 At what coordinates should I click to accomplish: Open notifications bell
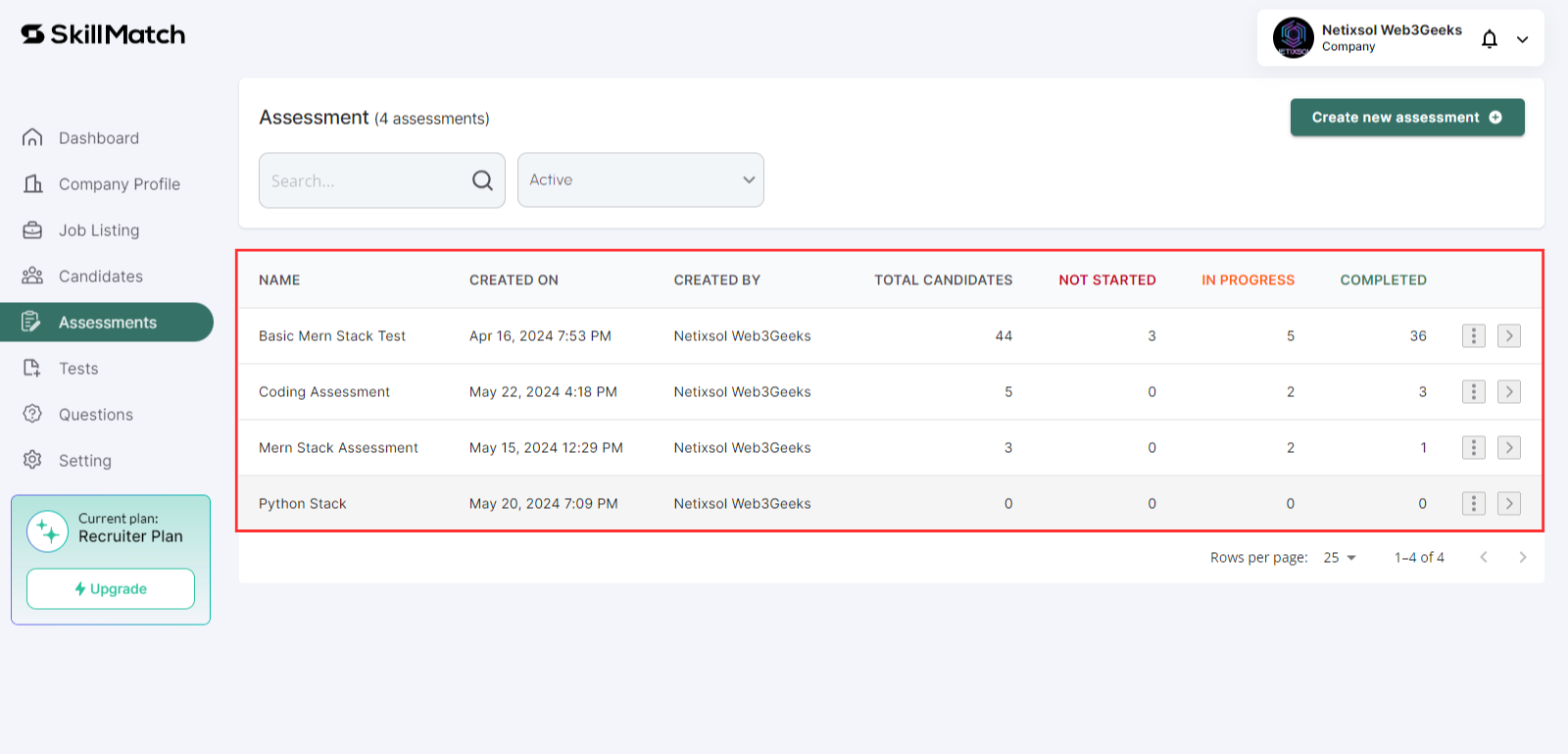pos(1490,39)
